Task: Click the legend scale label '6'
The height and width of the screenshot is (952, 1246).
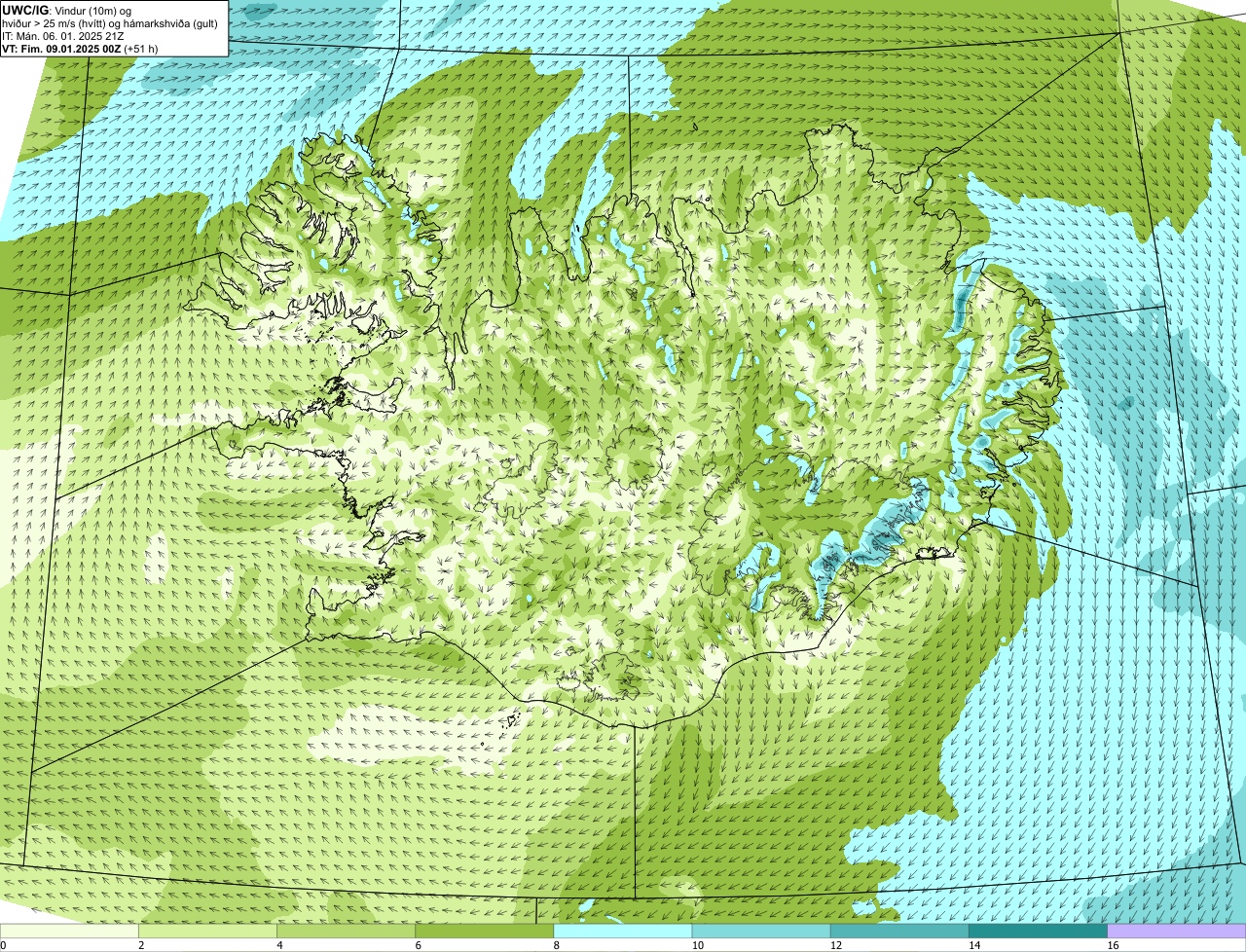Action: coord(418,945)
